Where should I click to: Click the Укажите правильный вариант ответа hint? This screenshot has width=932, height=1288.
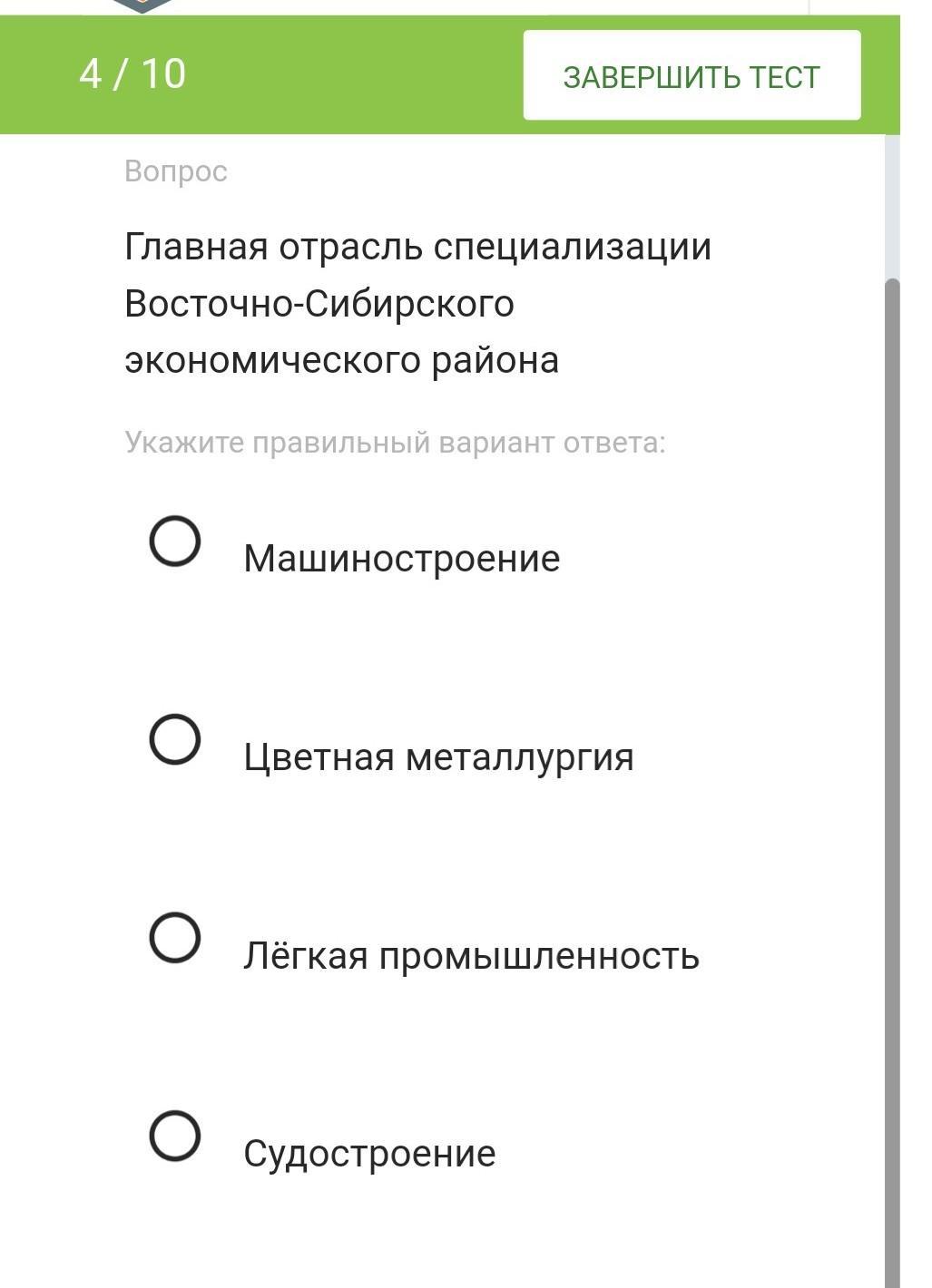tap(395, 443)
